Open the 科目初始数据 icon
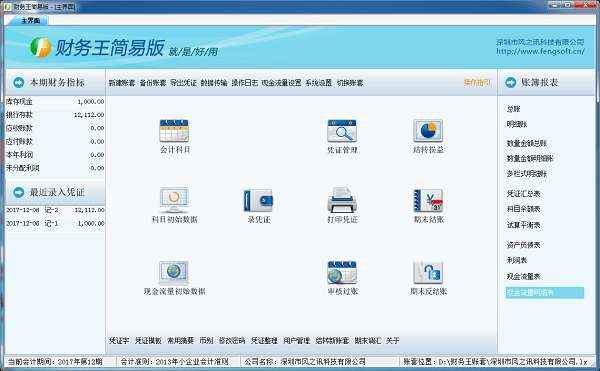Viewport: 600px width, 371px height. [174, 200]
